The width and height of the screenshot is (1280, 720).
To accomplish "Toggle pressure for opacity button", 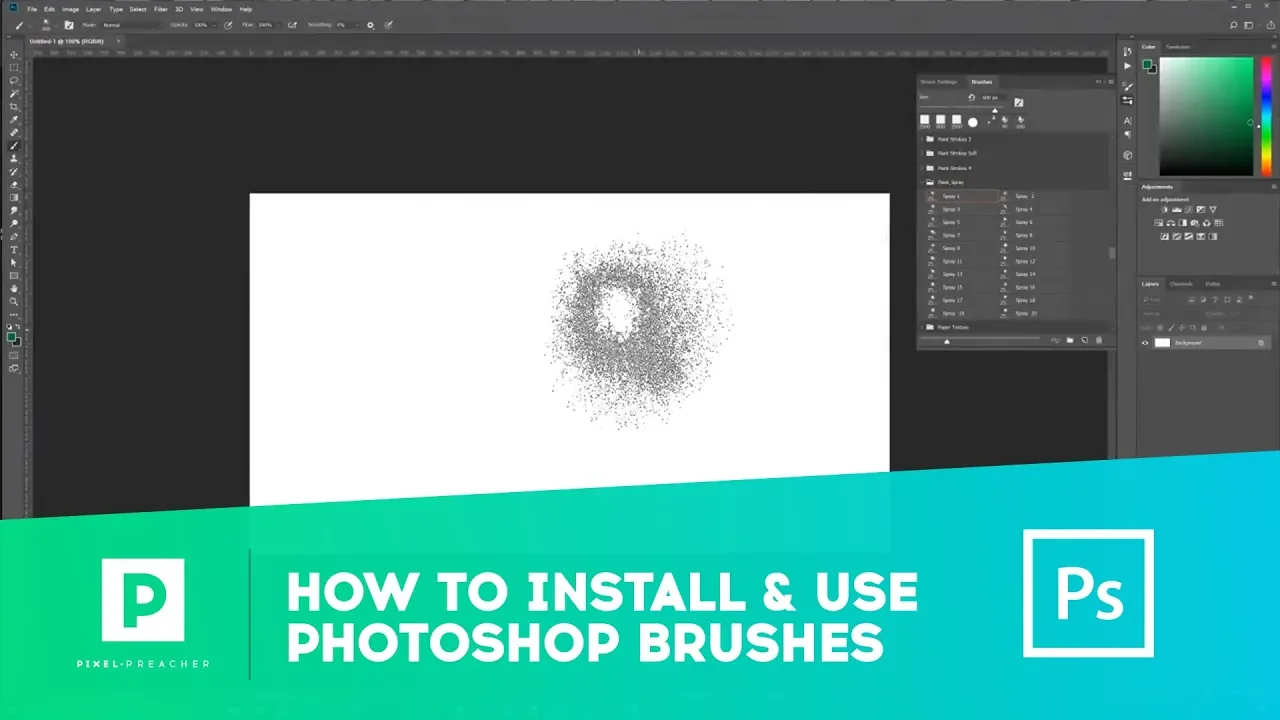I will [228, 25].
